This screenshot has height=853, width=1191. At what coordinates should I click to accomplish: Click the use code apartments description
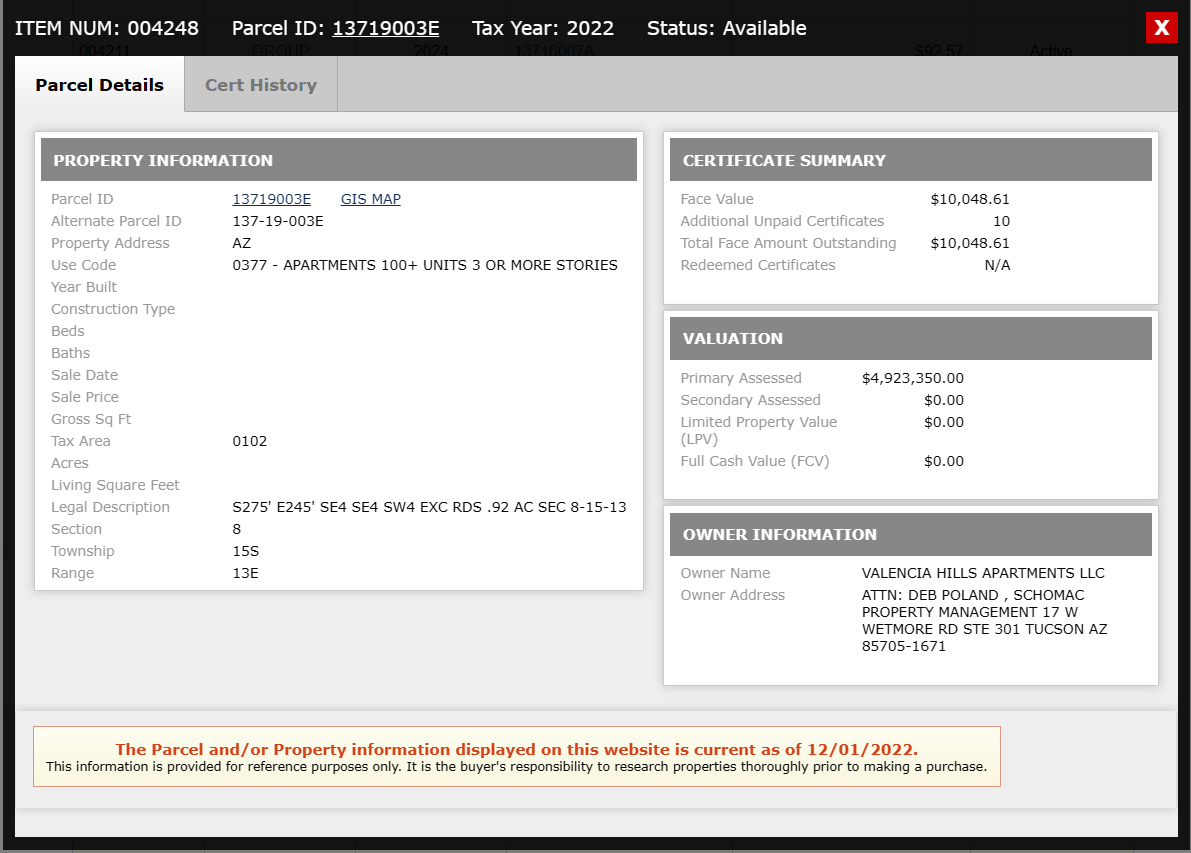tap(425, 265)
